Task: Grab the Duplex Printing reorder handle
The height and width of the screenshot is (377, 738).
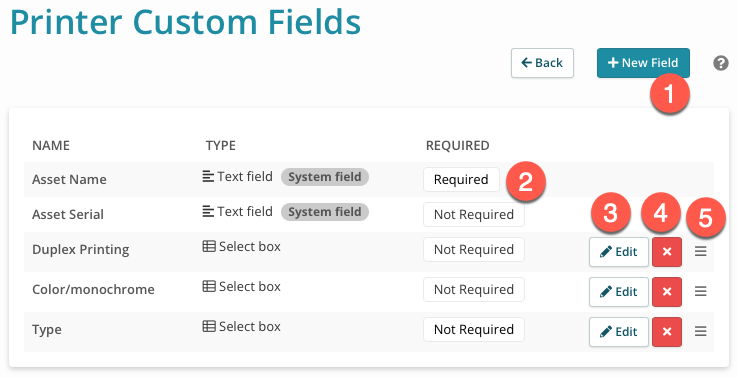Action: click(700, 252)
